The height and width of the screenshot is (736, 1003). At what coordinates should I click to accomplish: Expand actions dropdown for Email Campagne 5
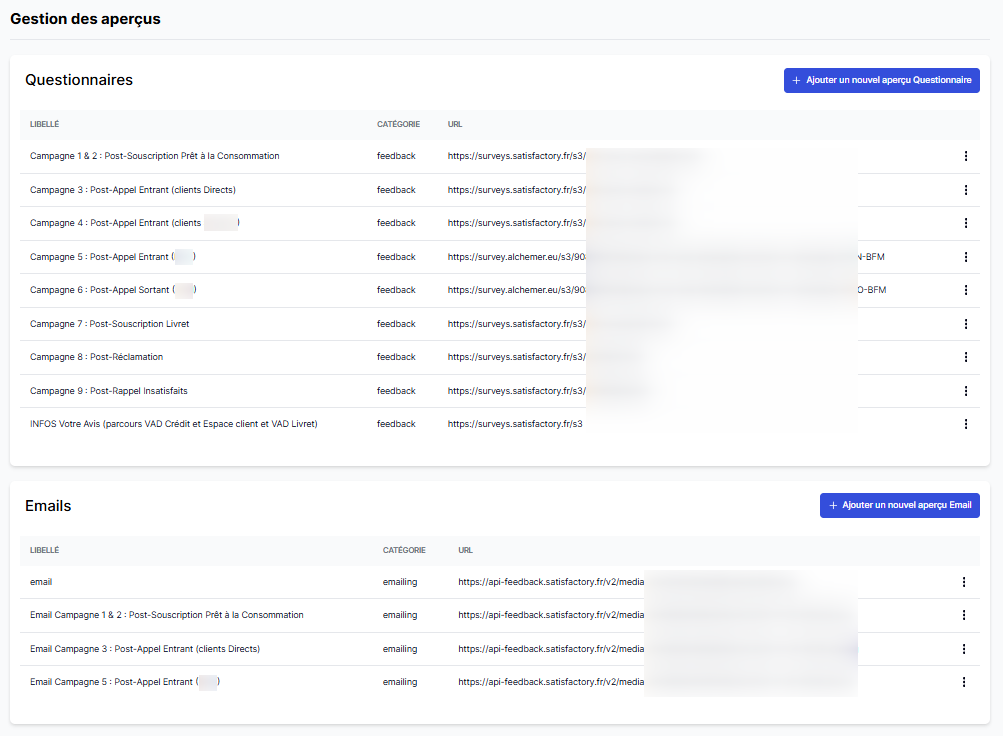[x=963, y=682]
